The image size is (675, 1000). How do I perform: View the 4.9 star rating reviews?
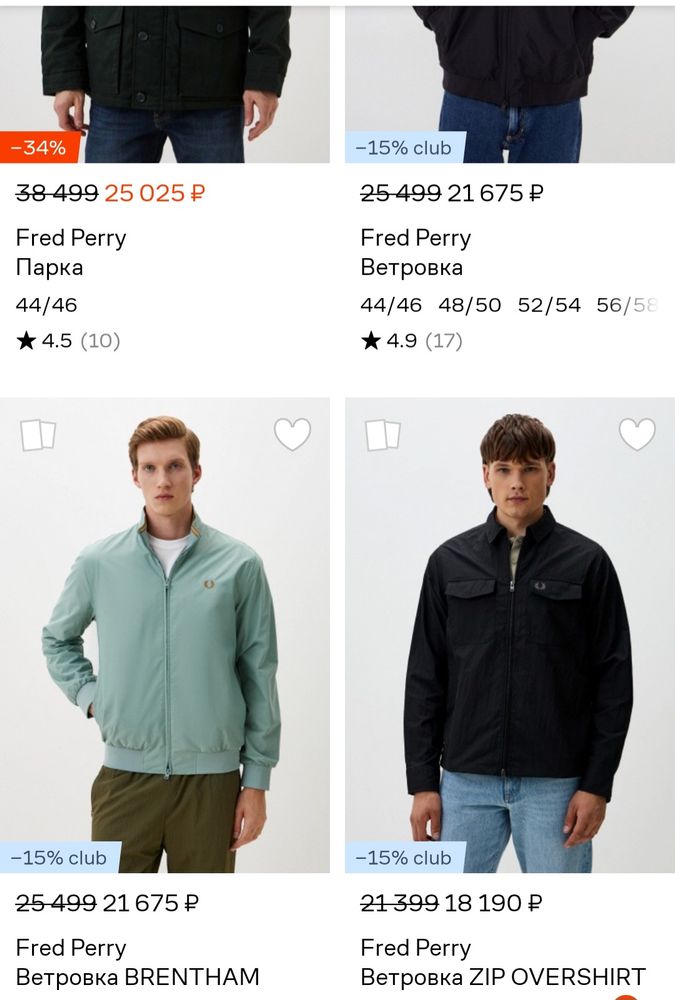pos(412,341)
